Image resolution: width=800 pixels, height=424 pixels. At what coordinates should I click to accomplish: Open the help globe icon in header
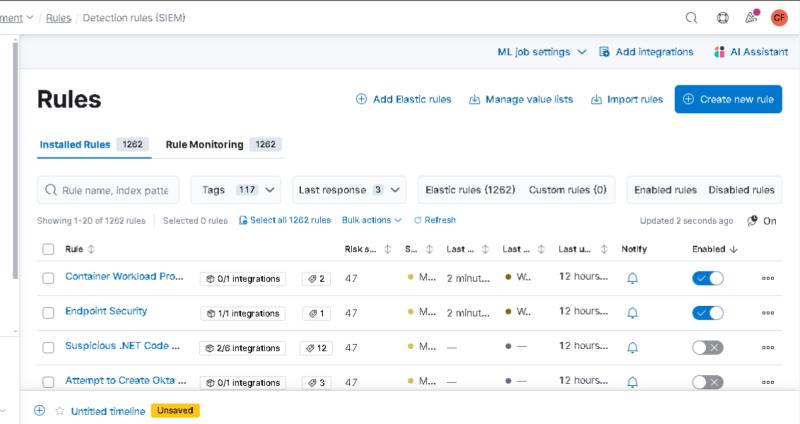pyautogui.click(x=723, y=18)
